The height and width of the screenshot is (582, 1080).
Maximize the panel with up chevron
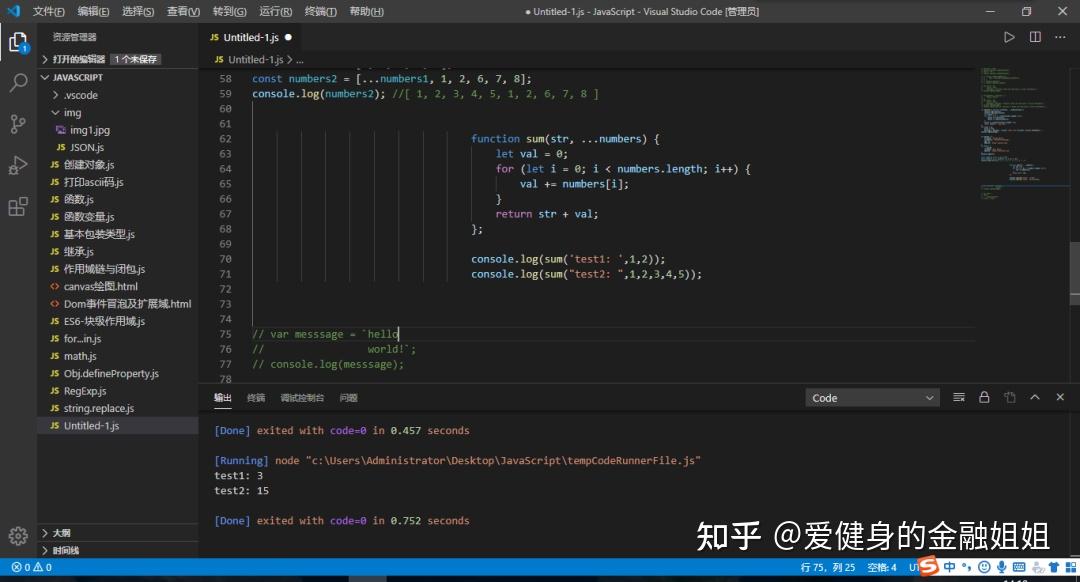point(1035,397)
